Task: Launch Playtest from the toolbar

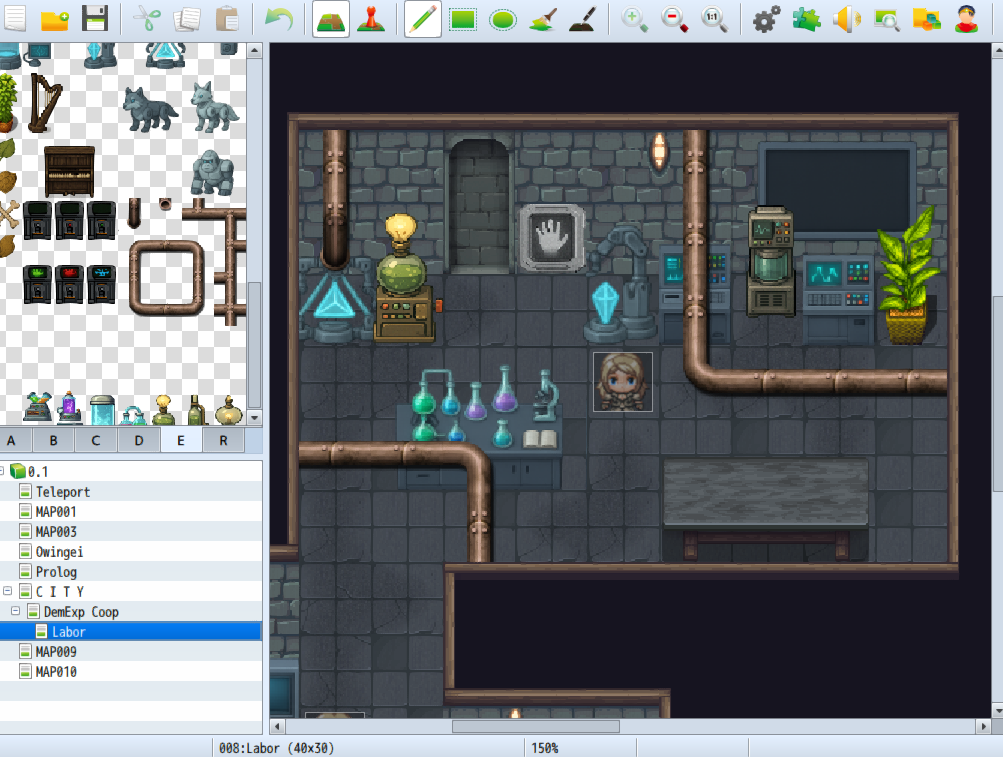Action: (966, 19)
